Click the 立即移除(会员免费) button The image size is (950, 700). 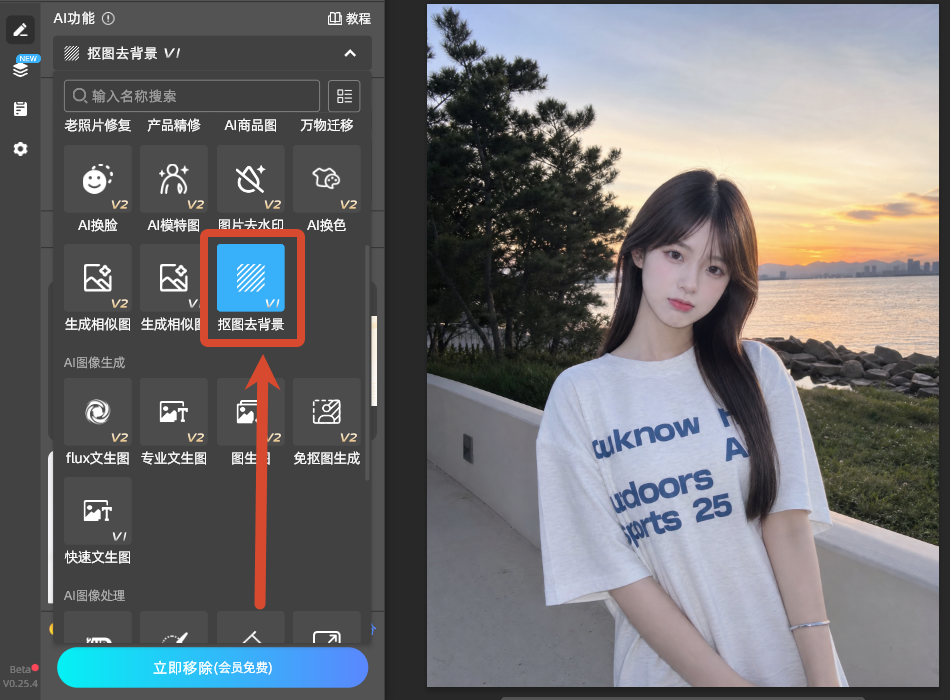point(213,667)
